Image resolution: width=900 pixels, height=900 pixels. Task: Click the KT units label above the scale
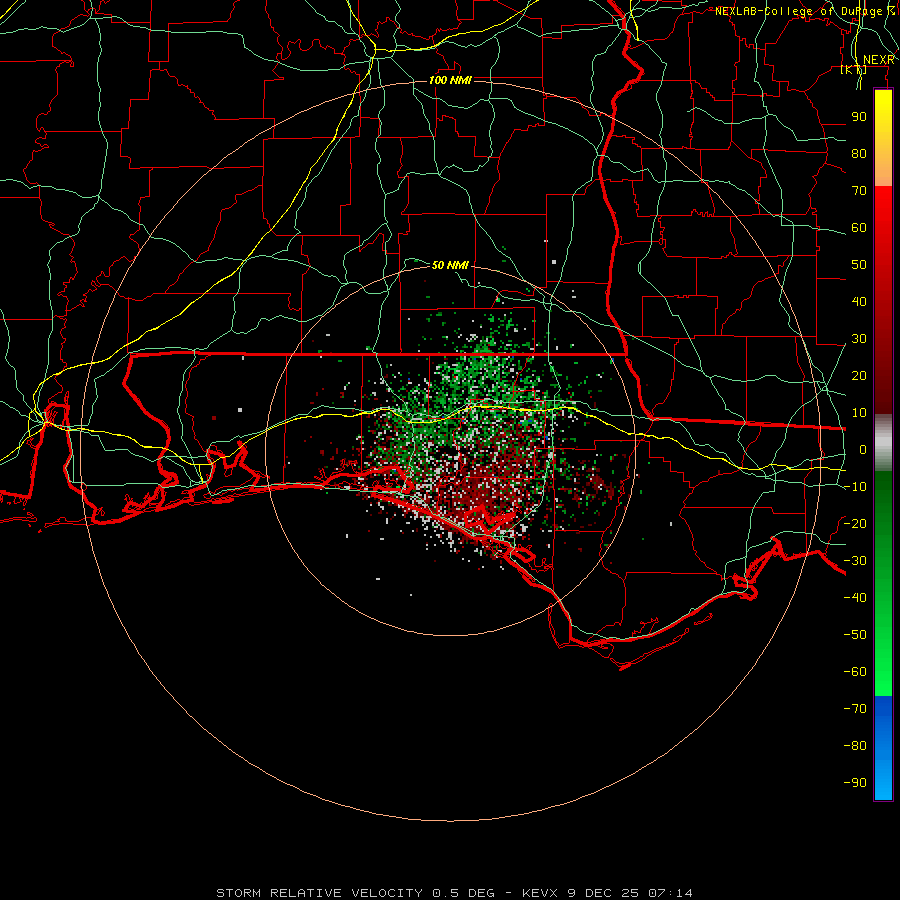click(854, 70)
